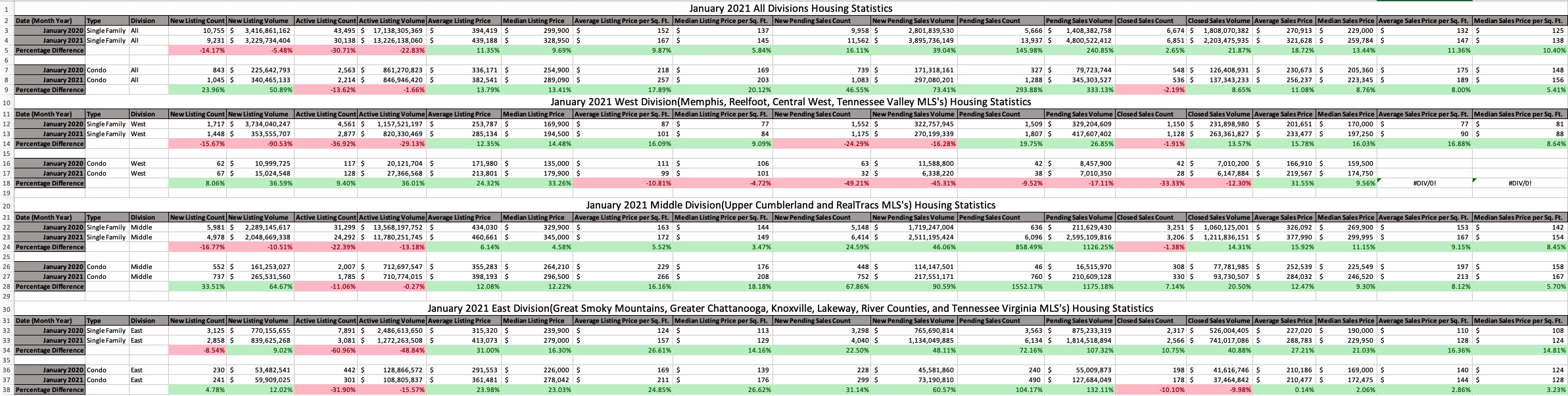
Task: Click 'Median Sales Price per Sq. Ft.' header, row 11
Action: pyautogui.click(x=1520, y=114)
